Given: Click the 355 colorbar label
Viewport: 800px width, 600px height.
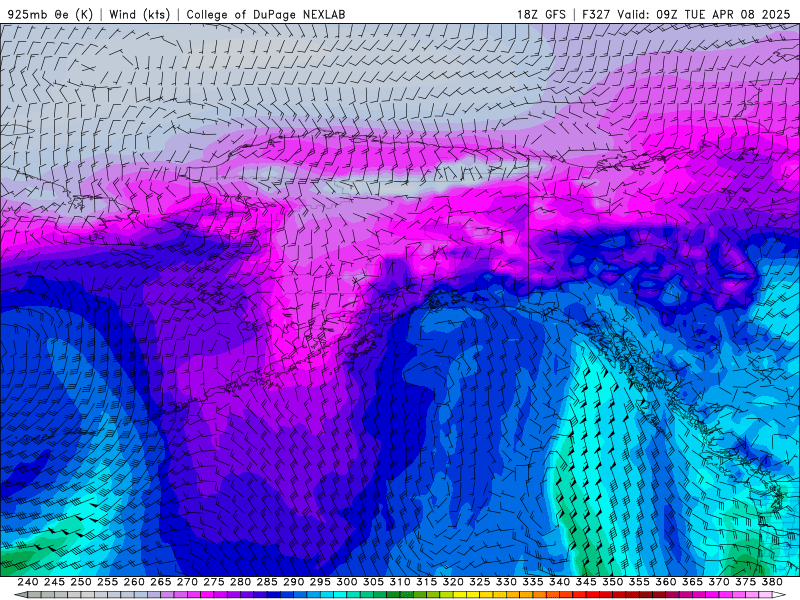Looking at the screenshot, I should point(639,582).
